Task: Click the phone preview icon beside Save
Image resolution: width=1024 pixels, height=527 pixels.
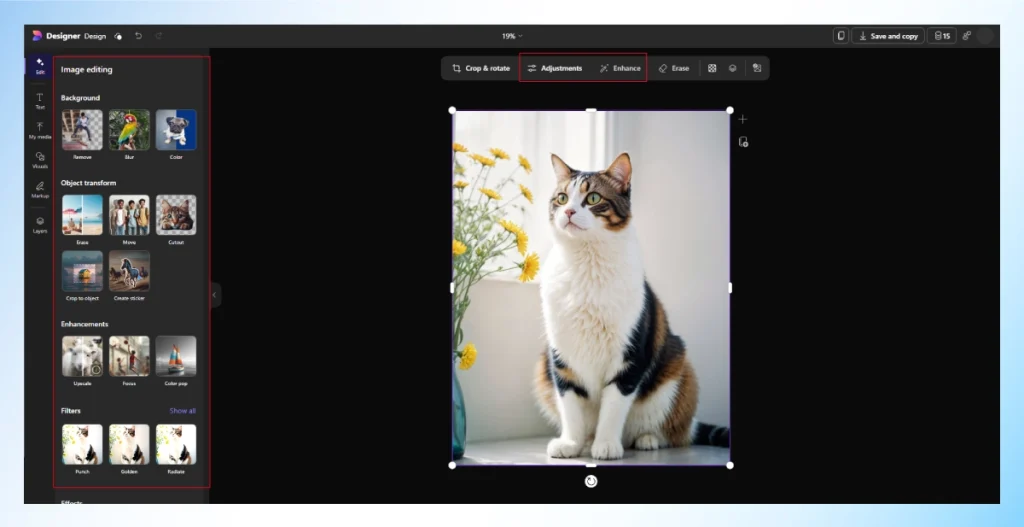Action: click(841, 36)
